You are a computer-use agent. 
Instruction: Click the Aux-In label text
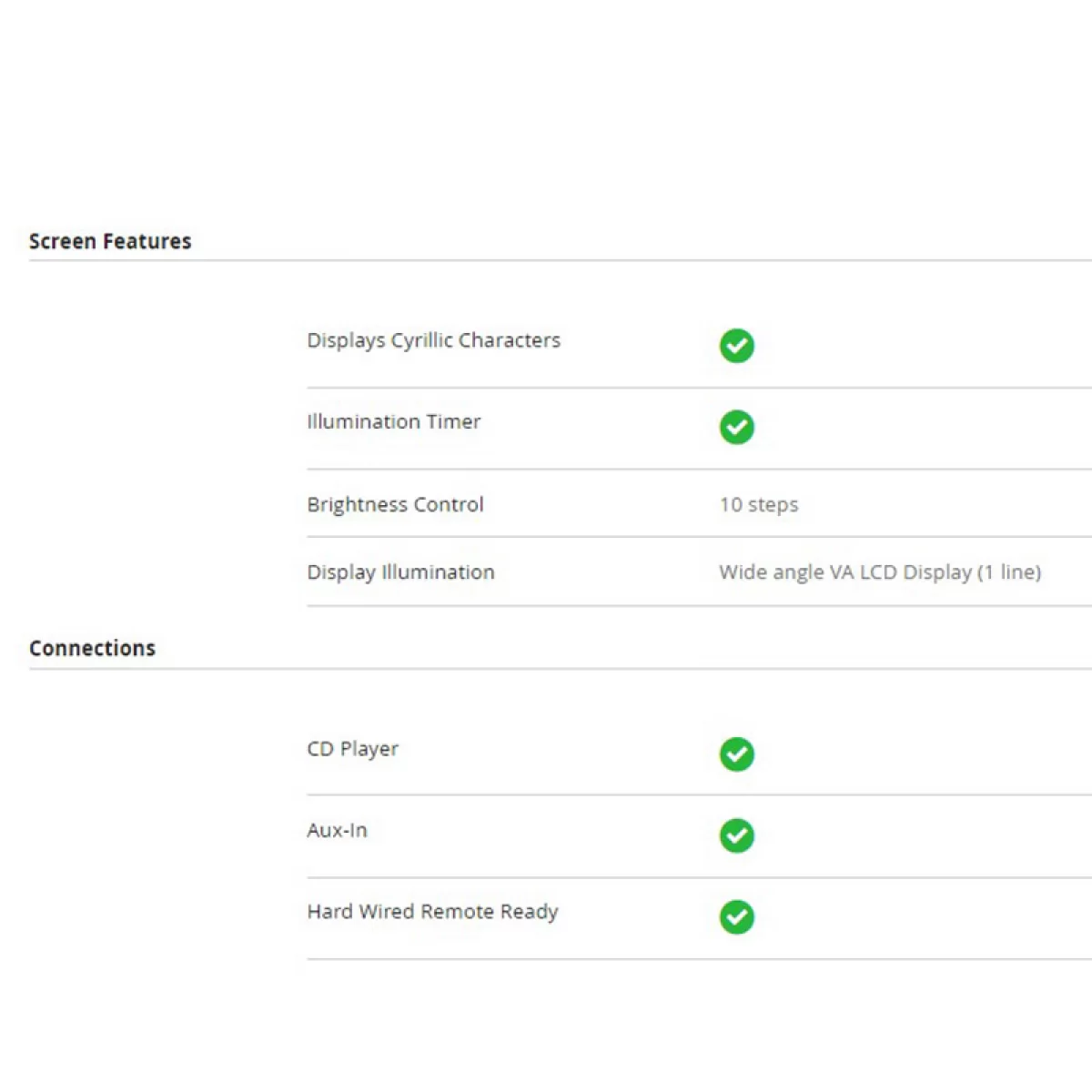click(337, 830)
